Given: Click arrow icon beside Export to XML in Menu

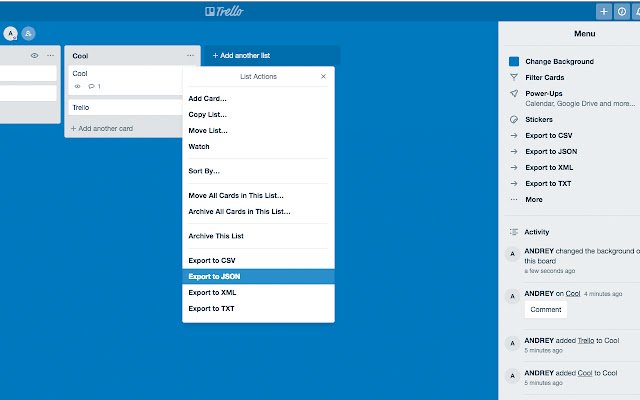Looking at the screenshot, I should [x=514, y=167].
